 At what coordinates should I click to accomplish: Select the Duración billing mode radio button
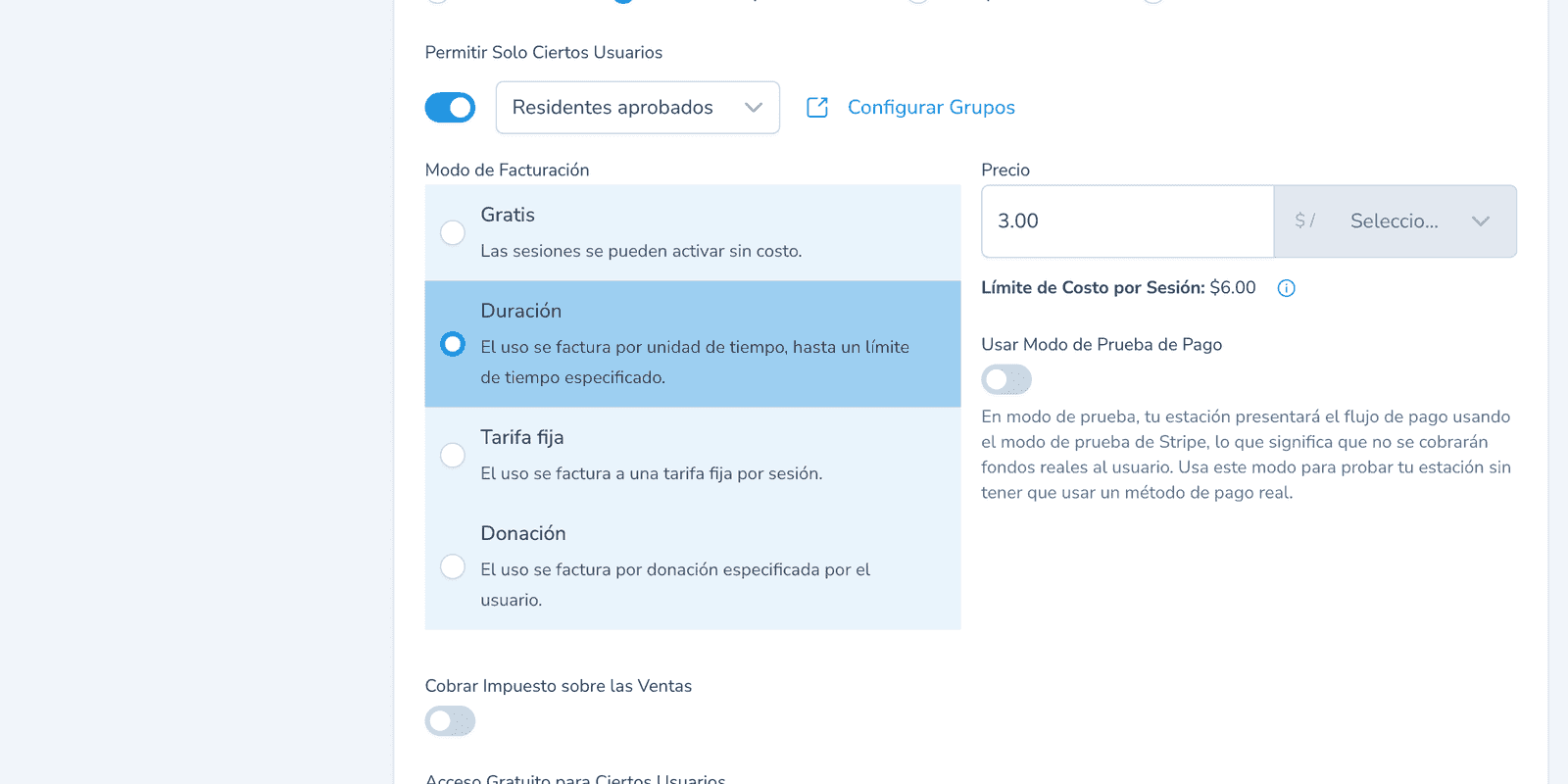[453, 344]
